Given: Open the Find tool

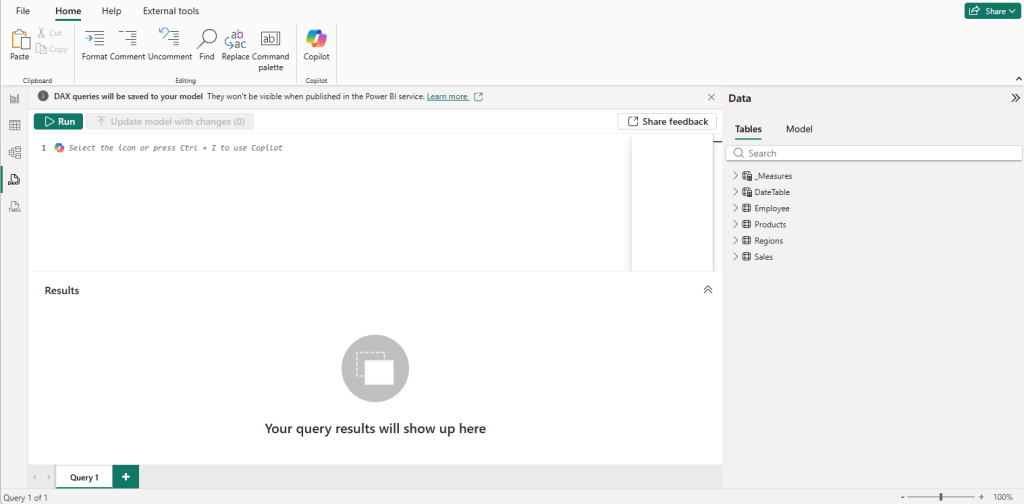Looking at the screenshot, I should (x=207, y=44).
